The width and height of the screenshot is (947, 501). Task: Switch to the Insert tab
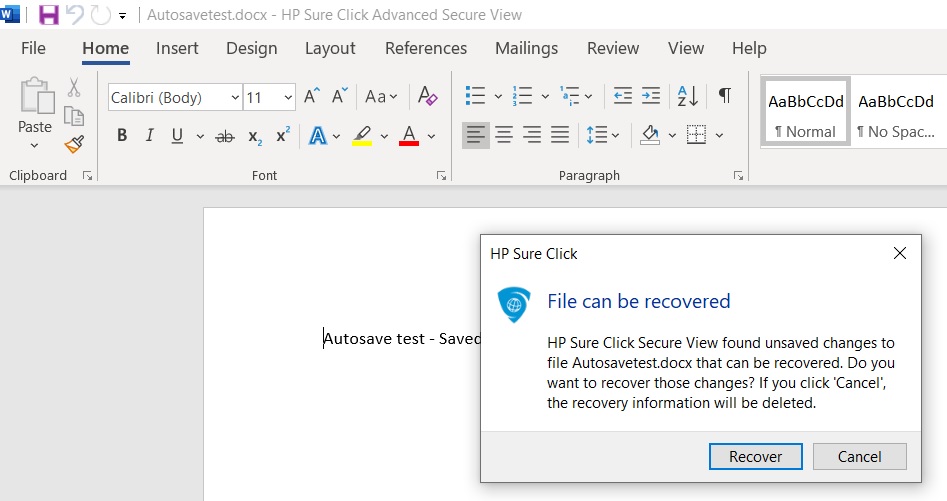tap(177, 48)
